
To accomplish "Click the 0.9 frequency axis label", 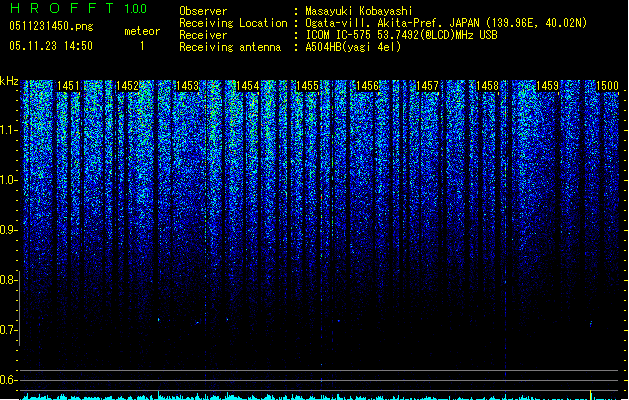I will click(x=8, y=230).
